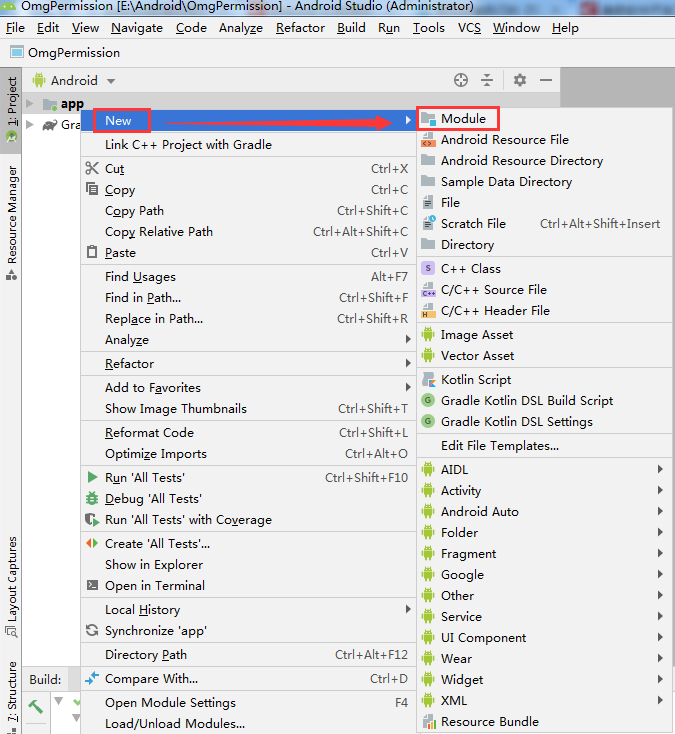The height and width of the screenshot is (734, 675).
Task: Click the Build hammer icon
Action: click(36, 706)
